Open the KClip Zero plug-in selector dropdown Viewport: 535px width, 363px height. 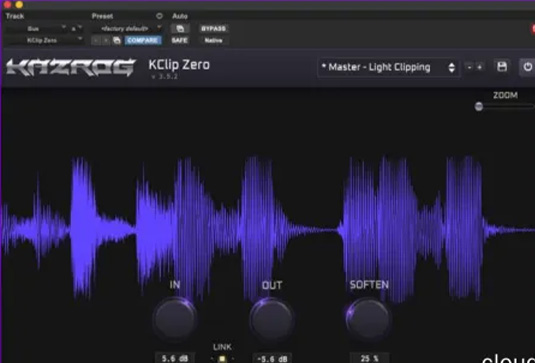coord(45,40)
